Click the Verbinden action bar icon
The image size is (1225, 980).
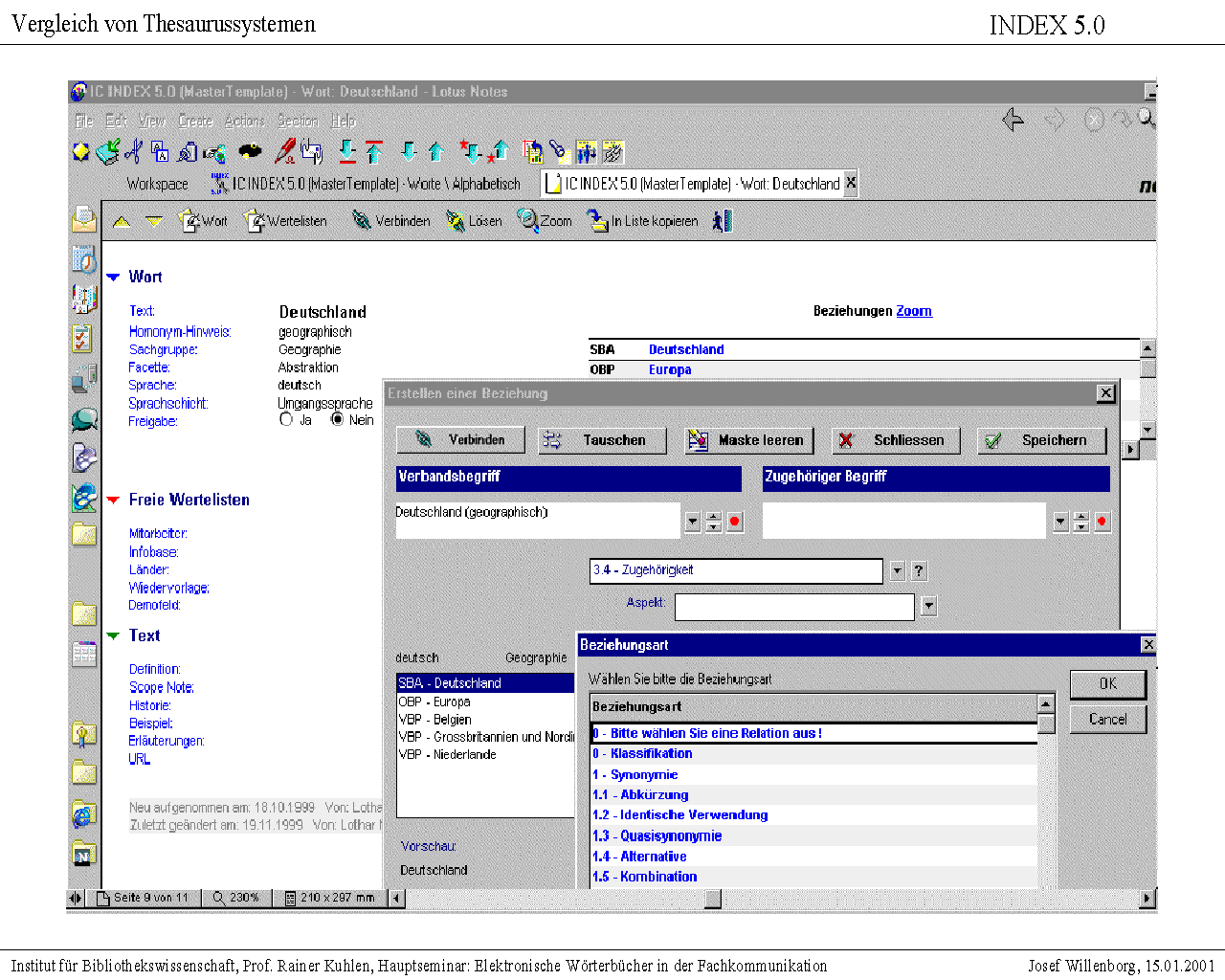(x=362, y=221)
